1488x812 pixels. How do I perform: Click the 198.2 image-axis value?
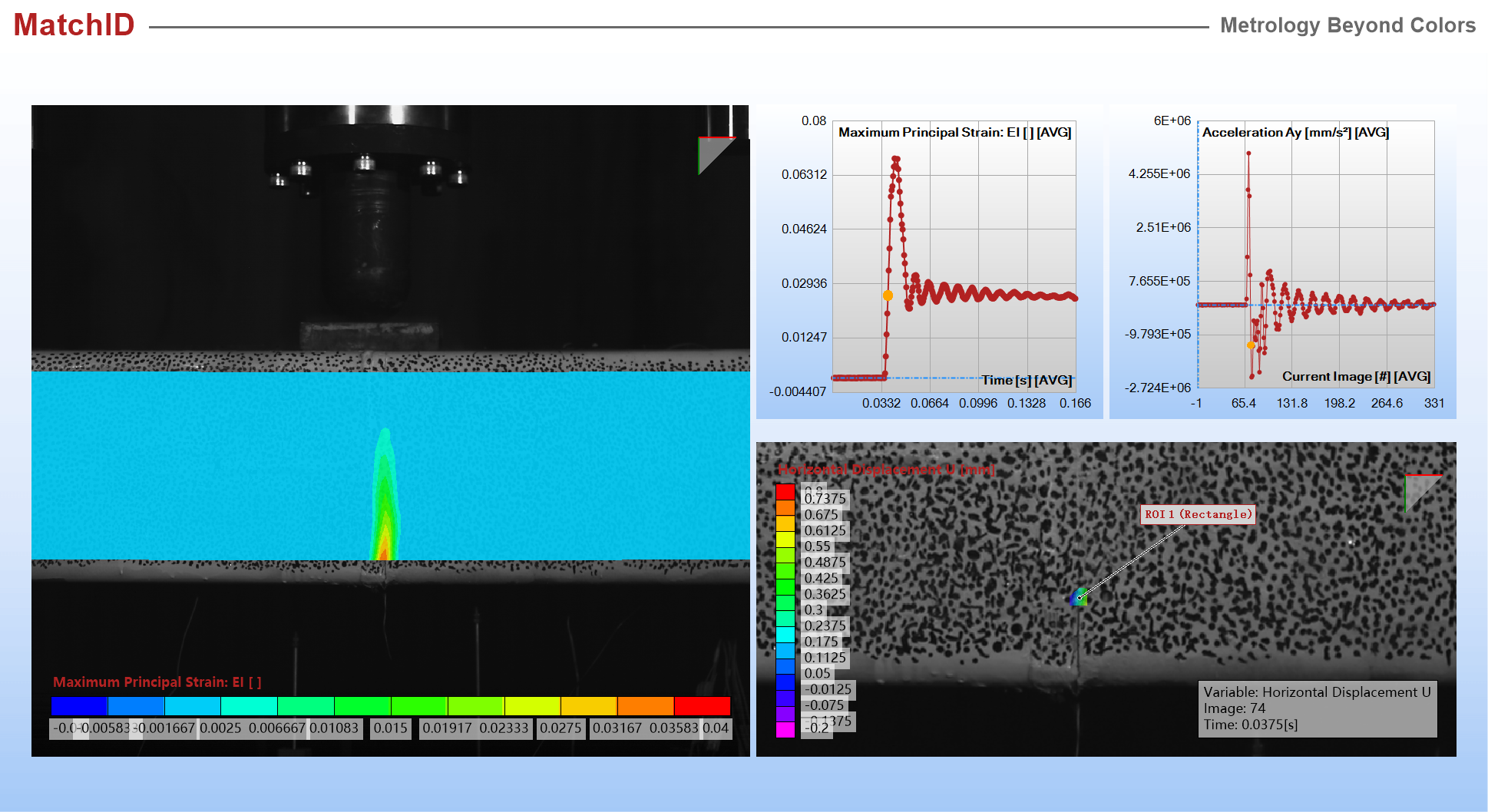pos(1339,403)
